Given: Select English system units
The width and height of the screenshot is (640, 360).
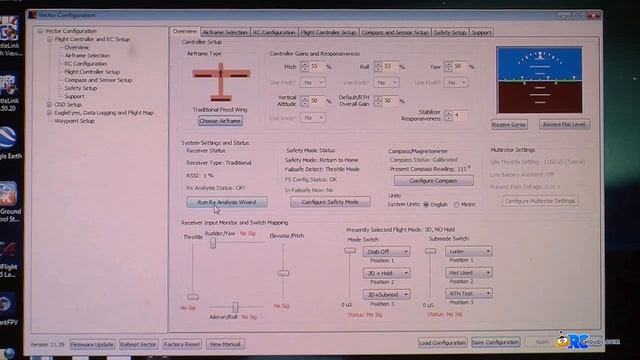Looking at the screenshot, I should tap(426, 204).
